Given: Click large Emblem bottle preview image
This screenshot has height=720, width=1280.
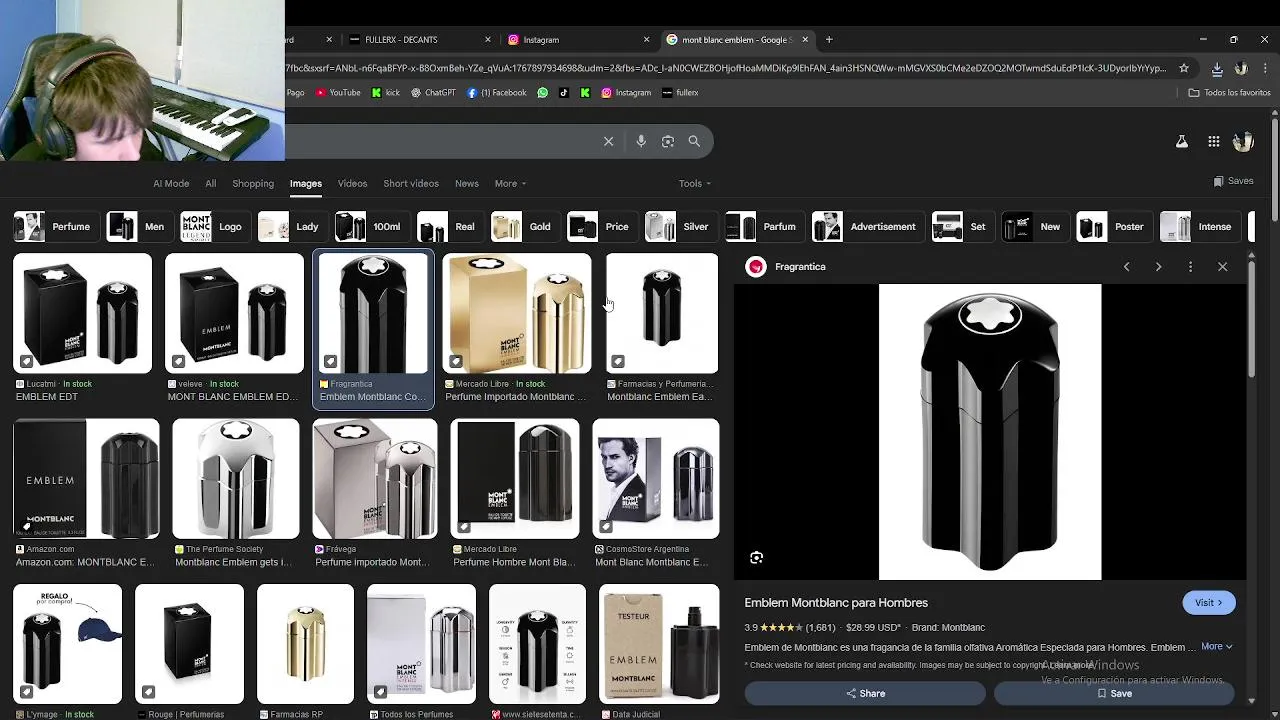Looking at the screenshot, I should click(x=990, y=432).
